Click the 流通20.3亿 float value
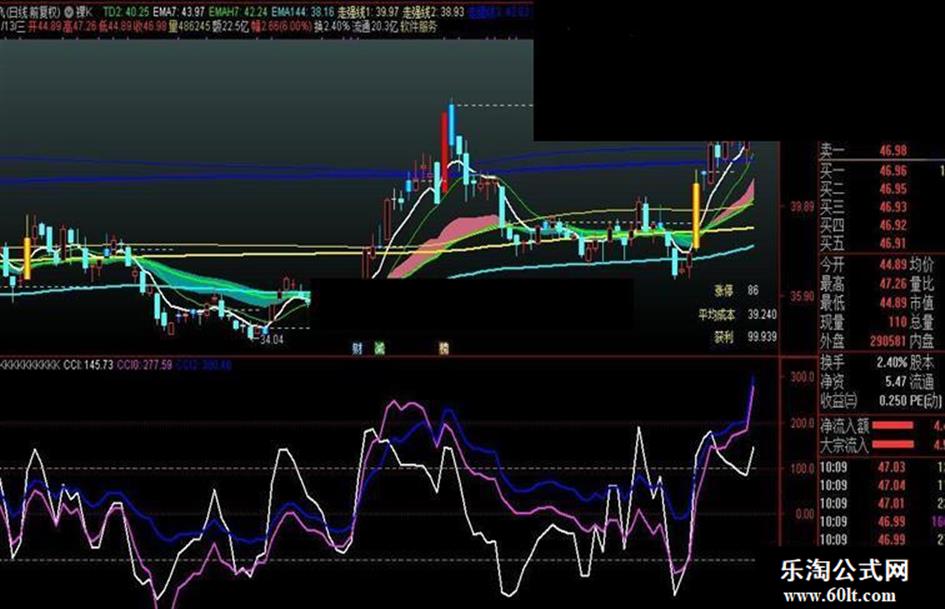945x609 pixels. pyautogui.click(x=374, y=27)
